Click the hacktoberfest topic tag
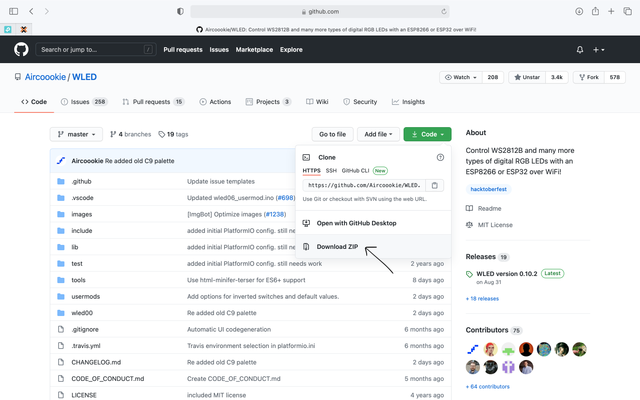The width and height of the screenshot is (640, 400). pyautogui.click(x=488, y=189)
